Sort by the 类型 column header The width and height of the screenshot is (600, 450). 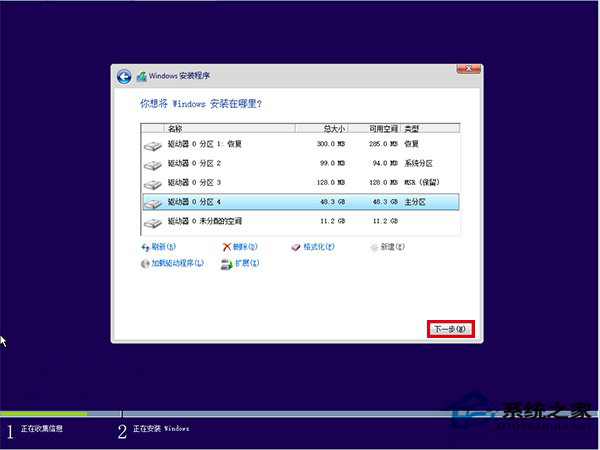pos(430,129)
